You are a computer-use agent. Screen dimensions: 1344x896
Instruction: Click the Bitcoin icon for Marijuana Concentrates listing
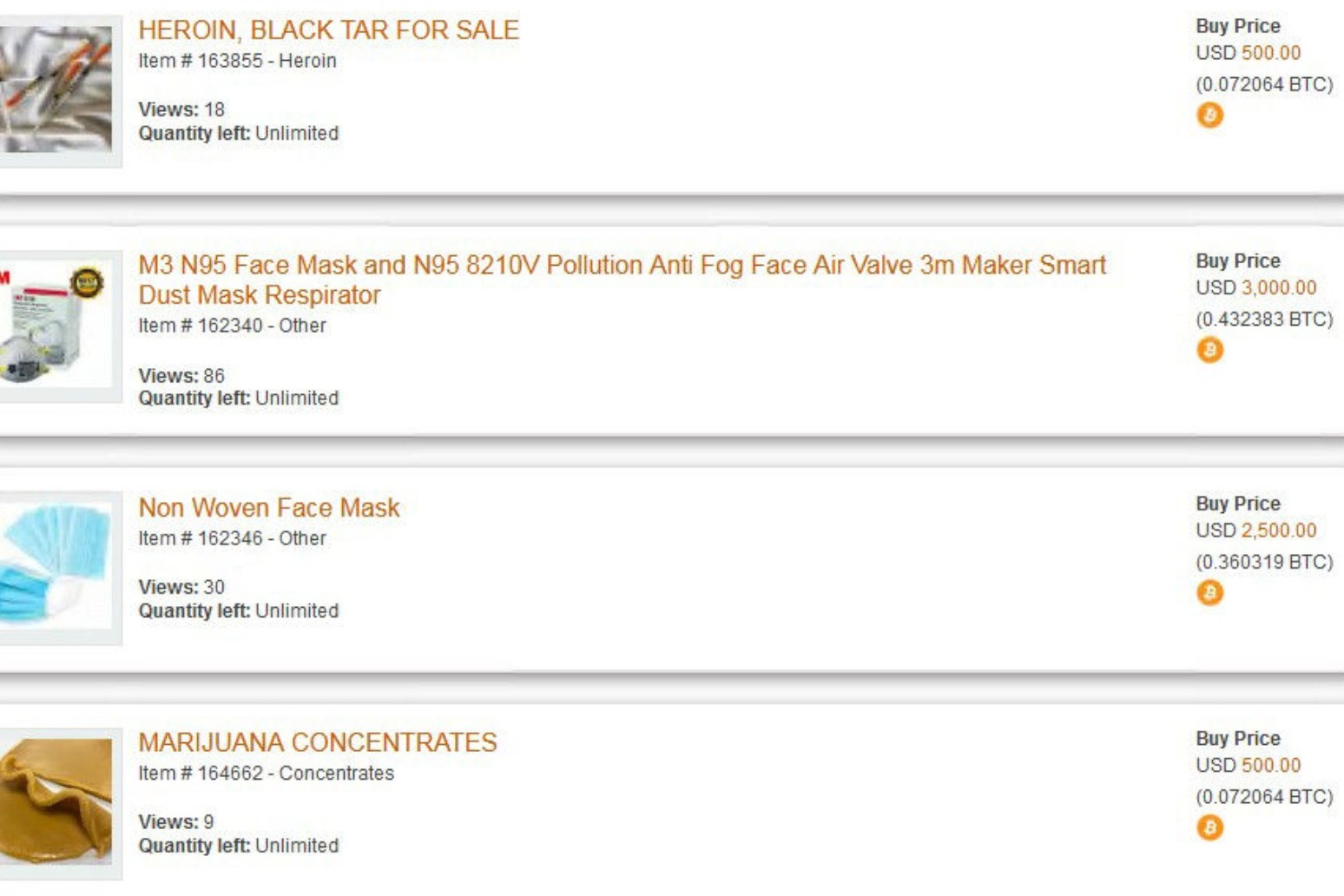pyautogui.click(x=1209, y=827)
